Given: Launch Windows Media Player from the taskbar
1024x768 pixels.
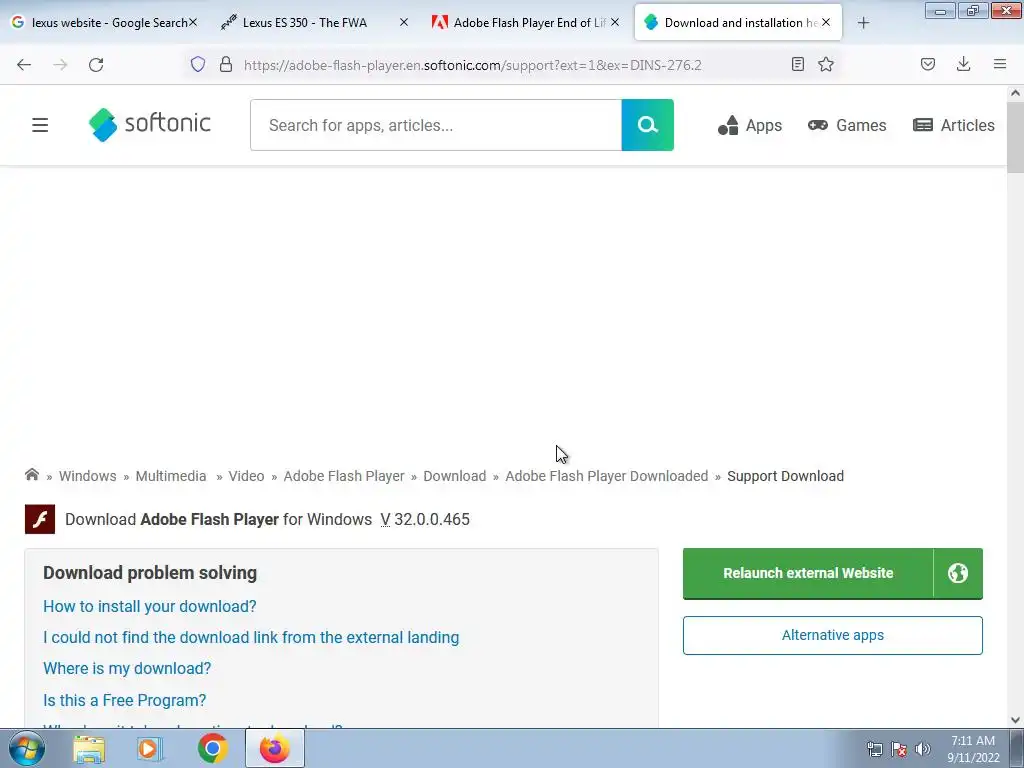Looking at the screenshot, I should [150, 748].
